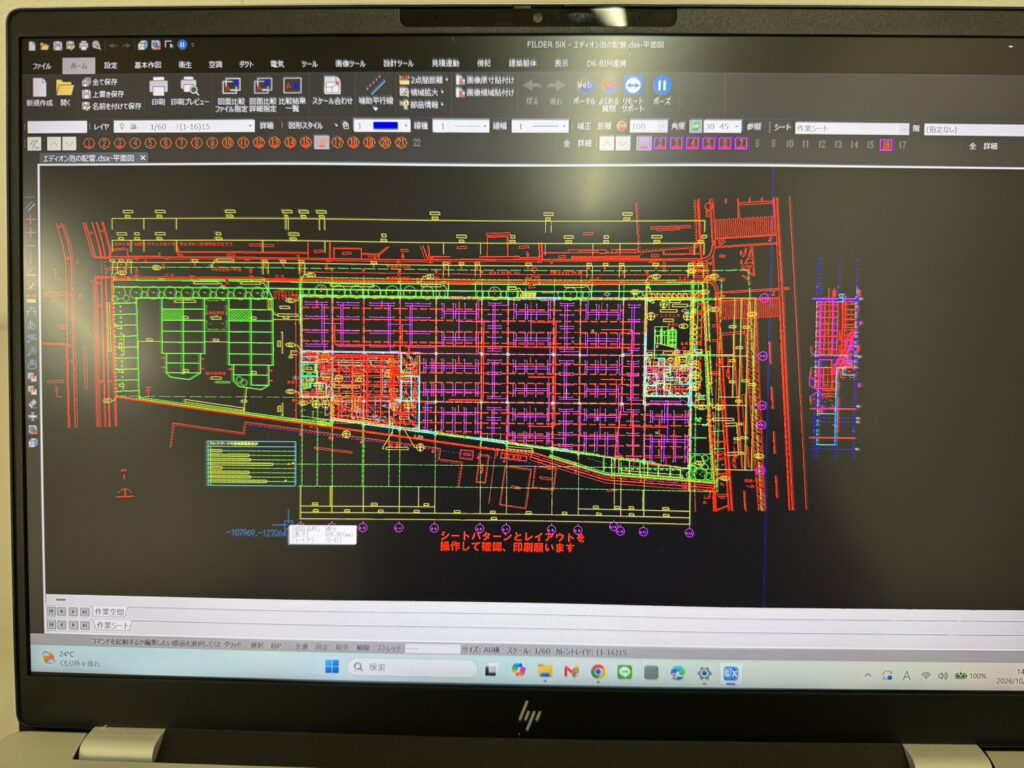Toggle the green 角度 angle lock icon
This screenshot has height=768, width=1024.
696,126
